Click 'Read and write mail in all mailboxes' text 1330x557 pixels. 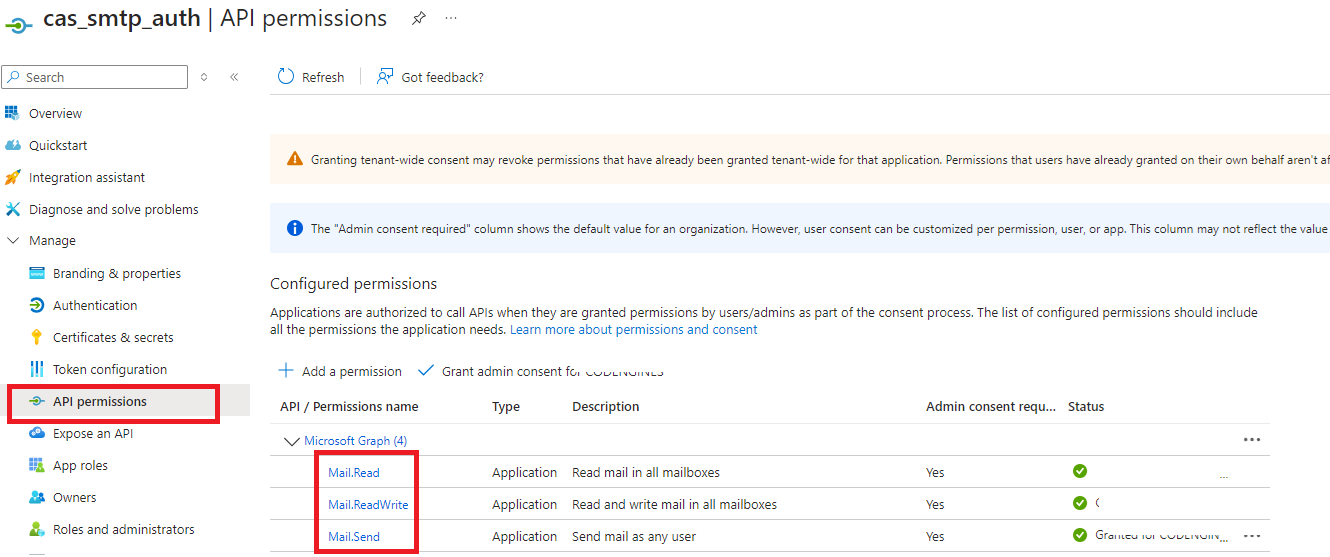[674, 504]
